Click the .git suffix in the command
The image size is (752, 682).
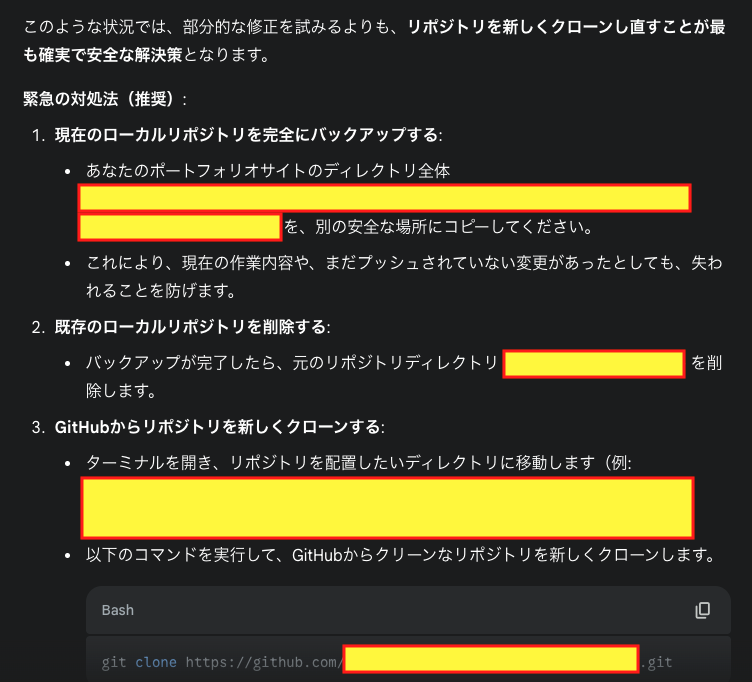[x=656, y=662]
